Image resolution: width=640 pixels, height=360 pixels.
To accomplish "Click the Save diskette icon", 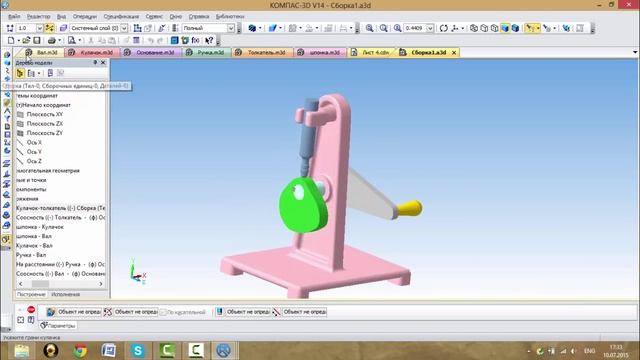I will tap(37, 40).
